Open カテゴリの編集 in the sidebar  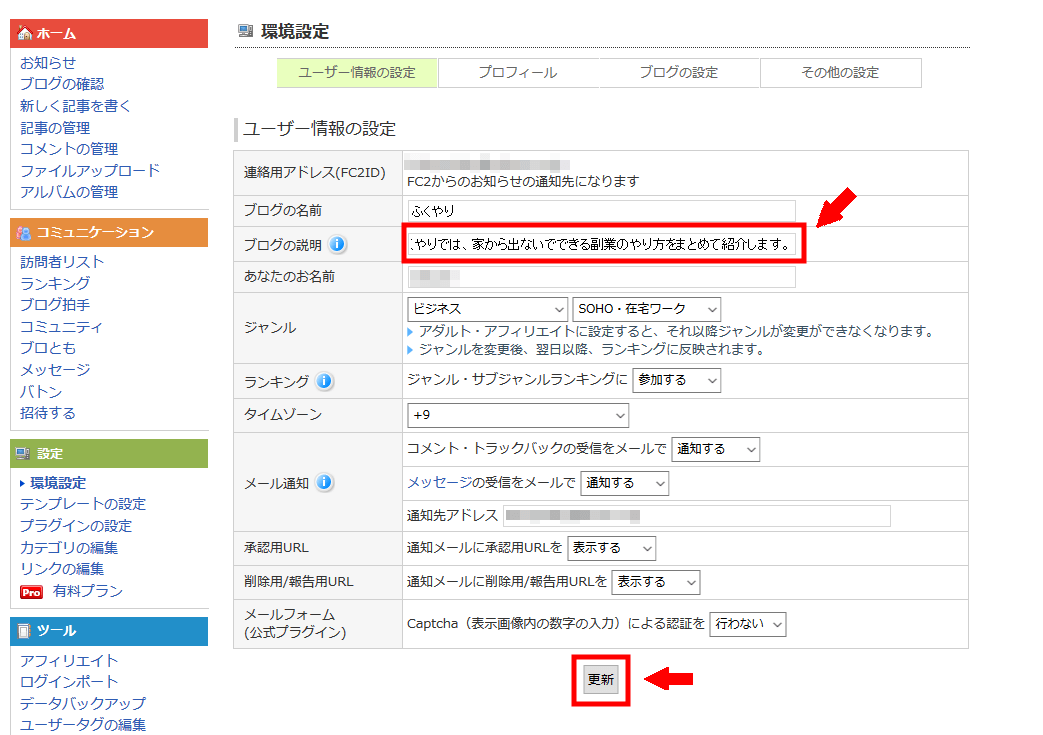(69, 547)
